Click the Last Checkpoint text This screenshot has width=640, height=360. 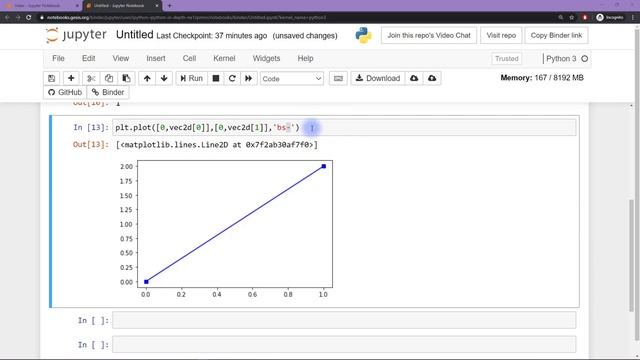coord(211,36)
